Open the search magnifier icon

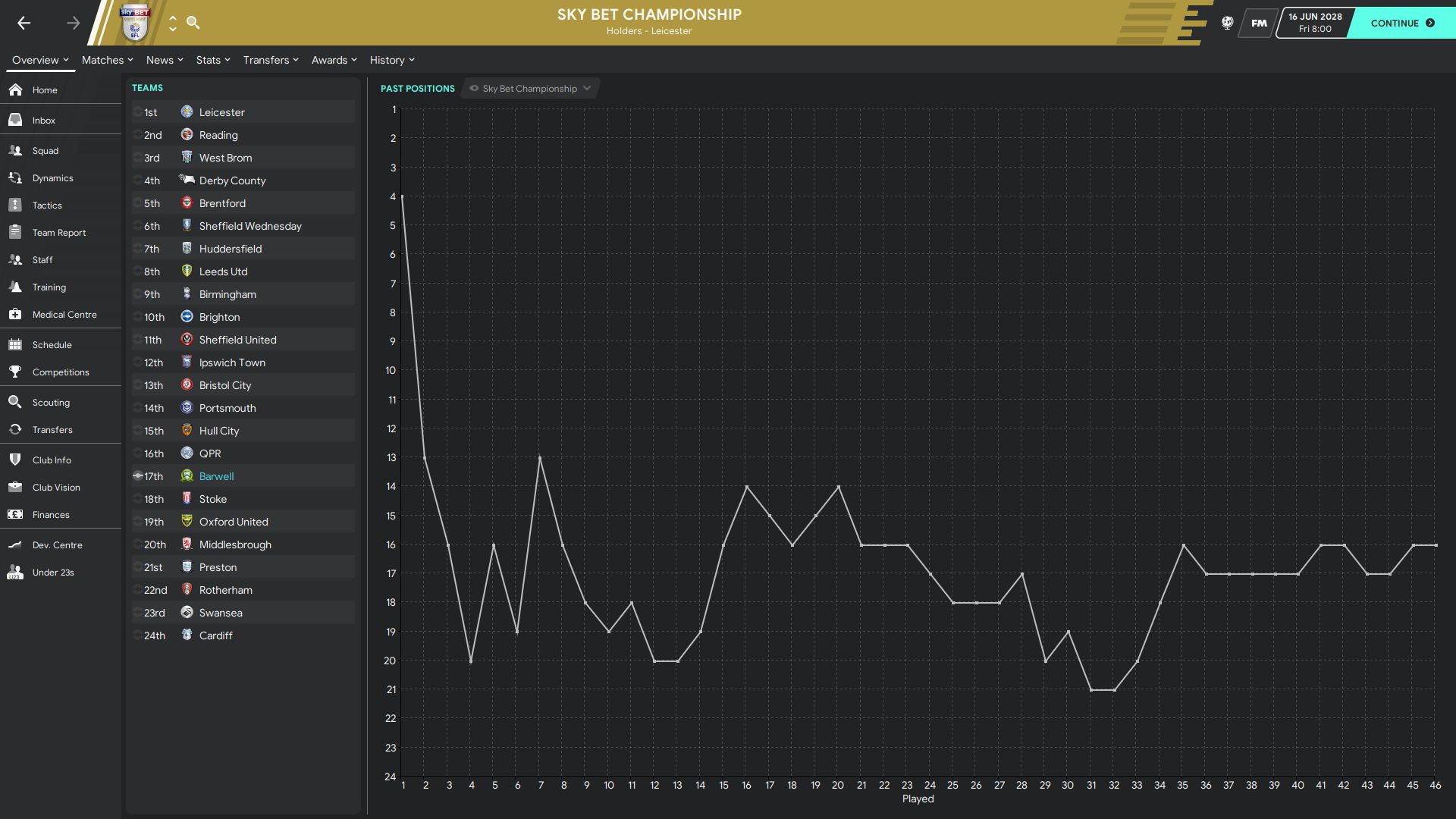click(x=193, y=23)
